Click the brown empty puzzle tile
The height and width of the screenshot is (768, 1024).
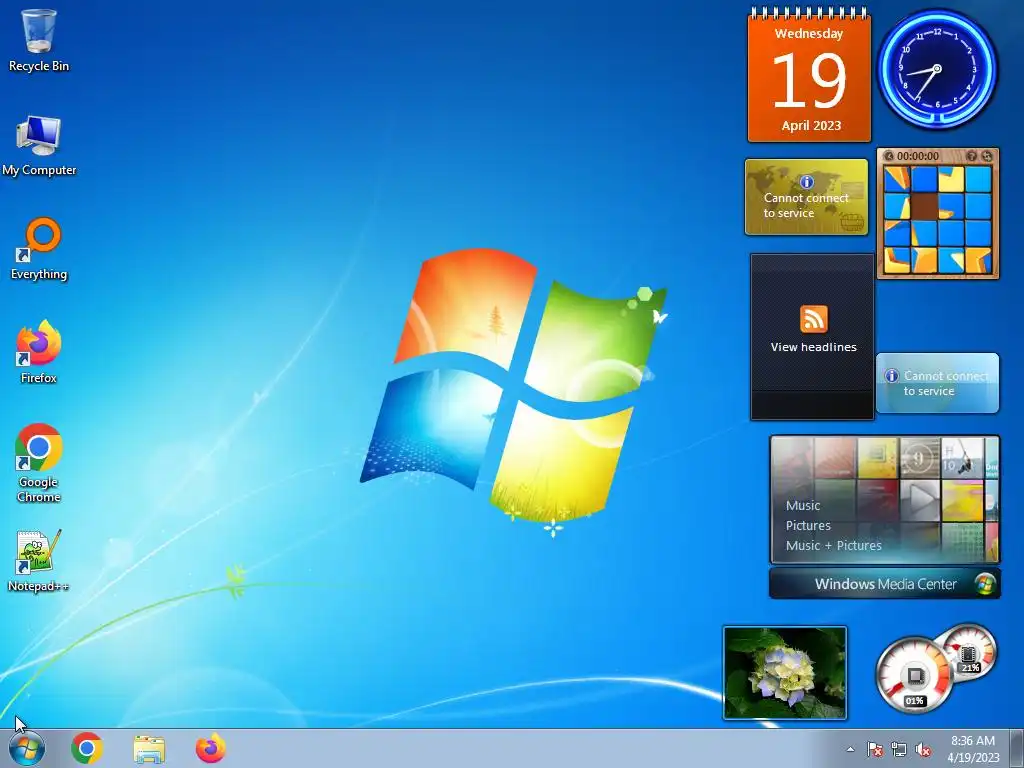tap(924, 206)
